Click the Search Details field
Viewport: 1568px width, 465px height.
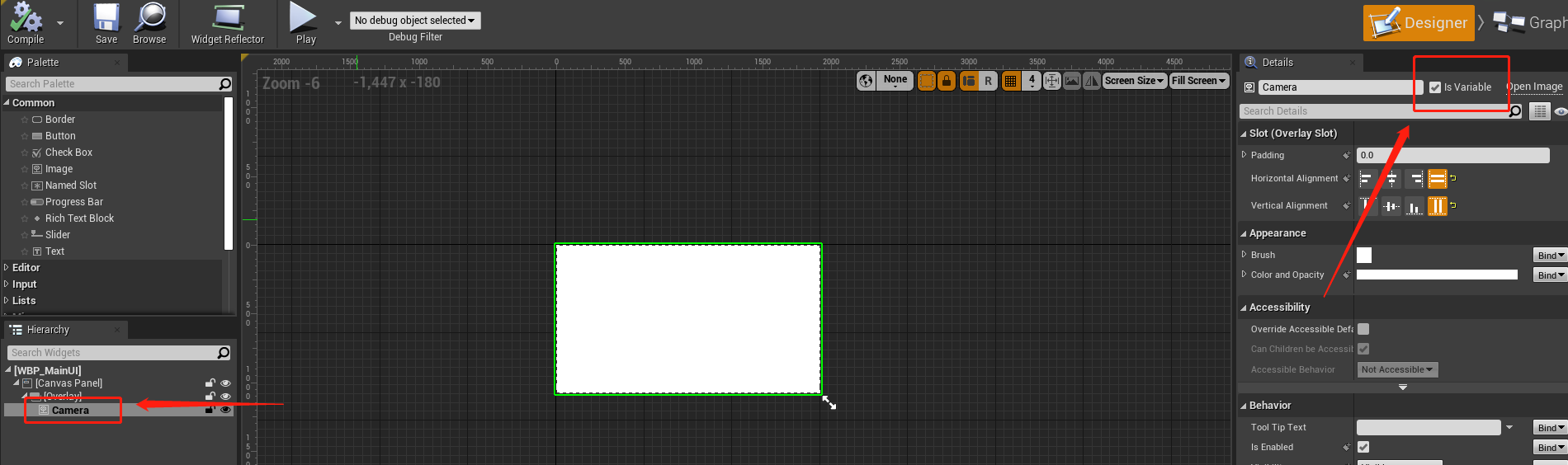point(1381,111)
